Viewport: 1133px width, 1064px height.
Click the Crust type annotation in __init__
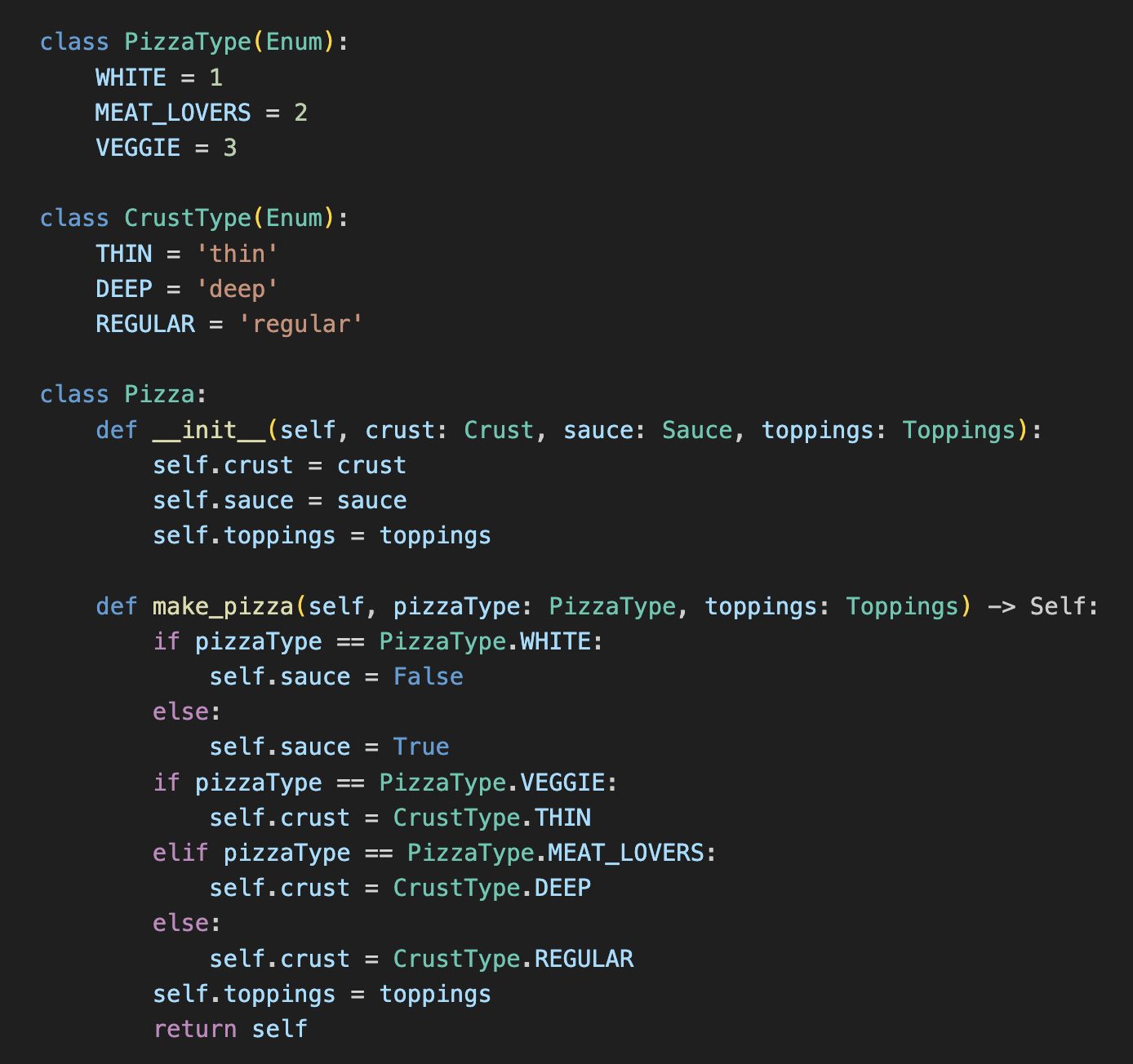pos(499,430)
